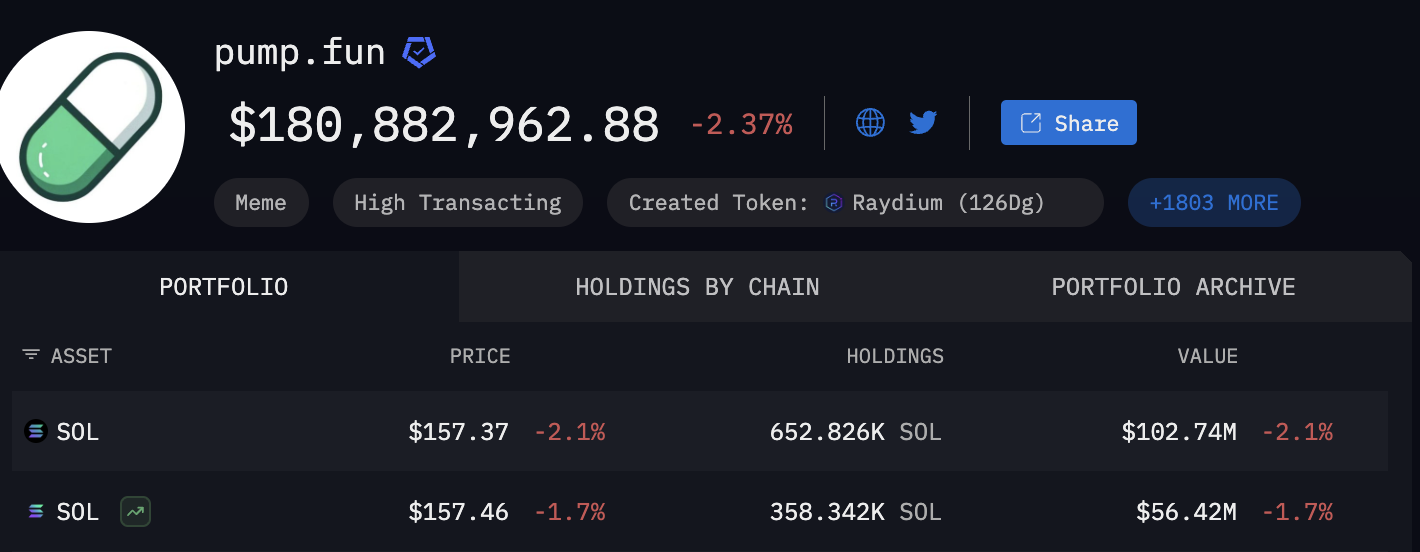Click the first SOL token icon
This screenshot has width=1420, height=552.
tap(36, 432)
